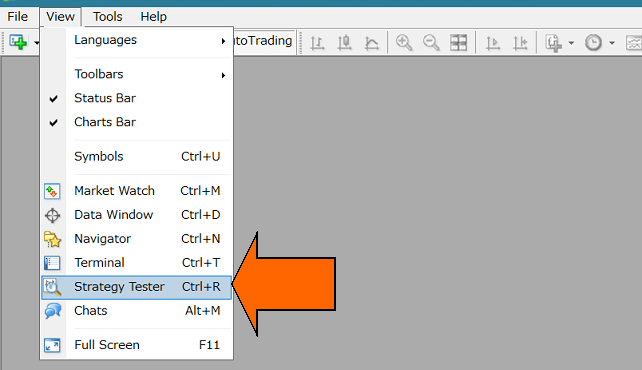Open the Navigator panel
The width and height of the screenshot is (642, 370).
click(x=137, y=239)
